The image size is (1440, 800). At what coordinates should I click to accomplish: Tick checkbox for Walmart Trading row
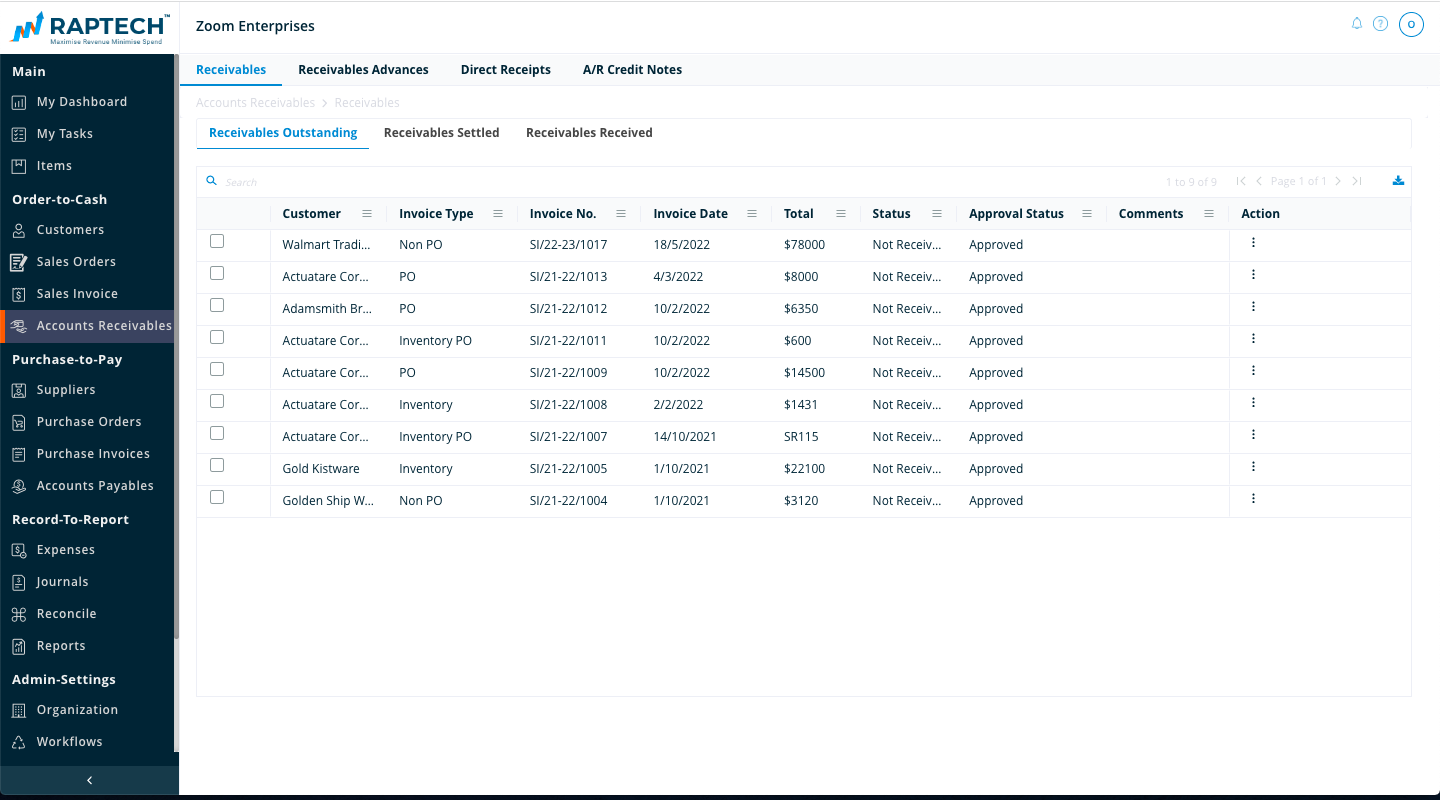click(217, 241)
